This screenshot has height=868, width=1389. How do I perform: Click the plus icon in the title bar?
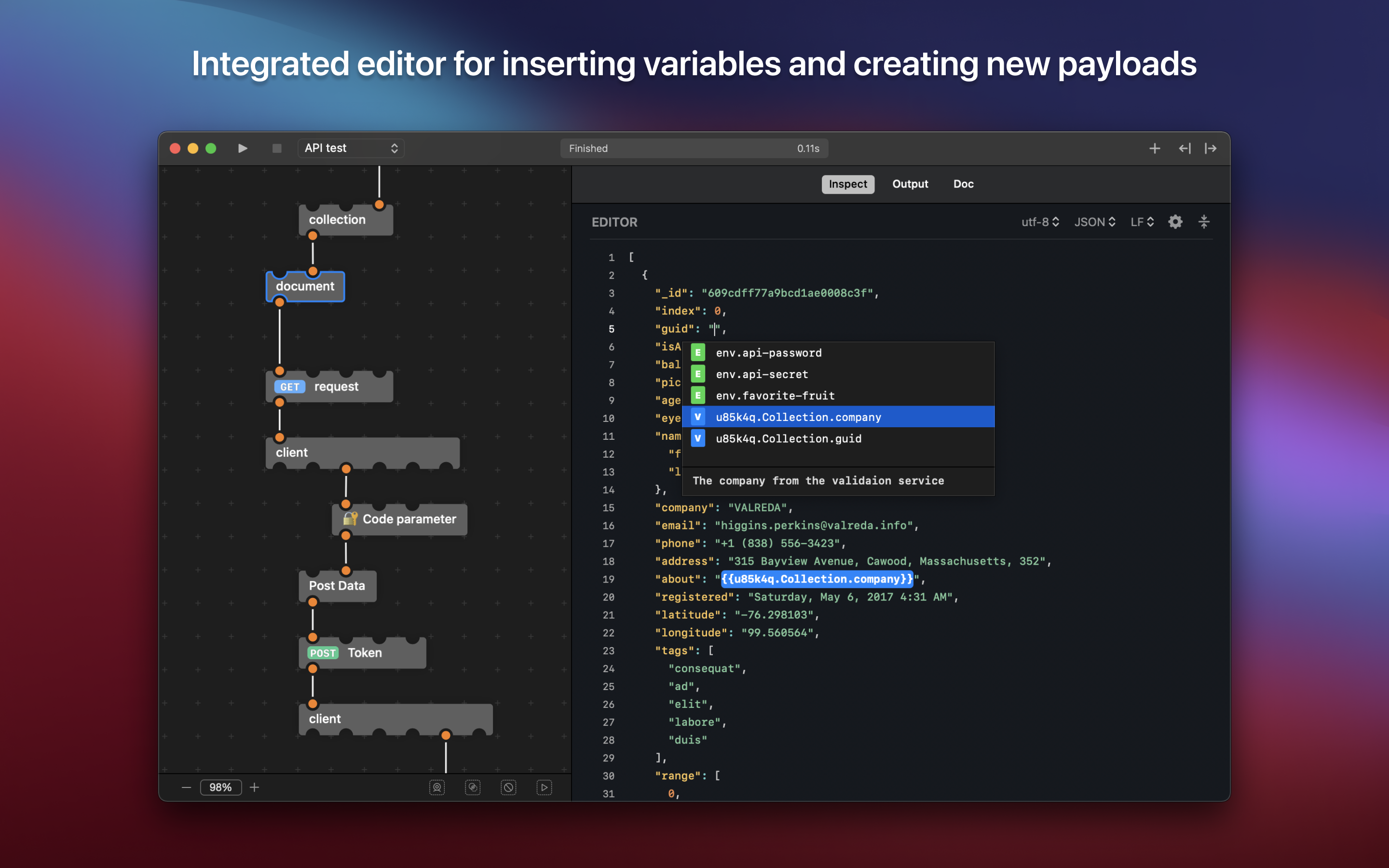[1155, 149]
